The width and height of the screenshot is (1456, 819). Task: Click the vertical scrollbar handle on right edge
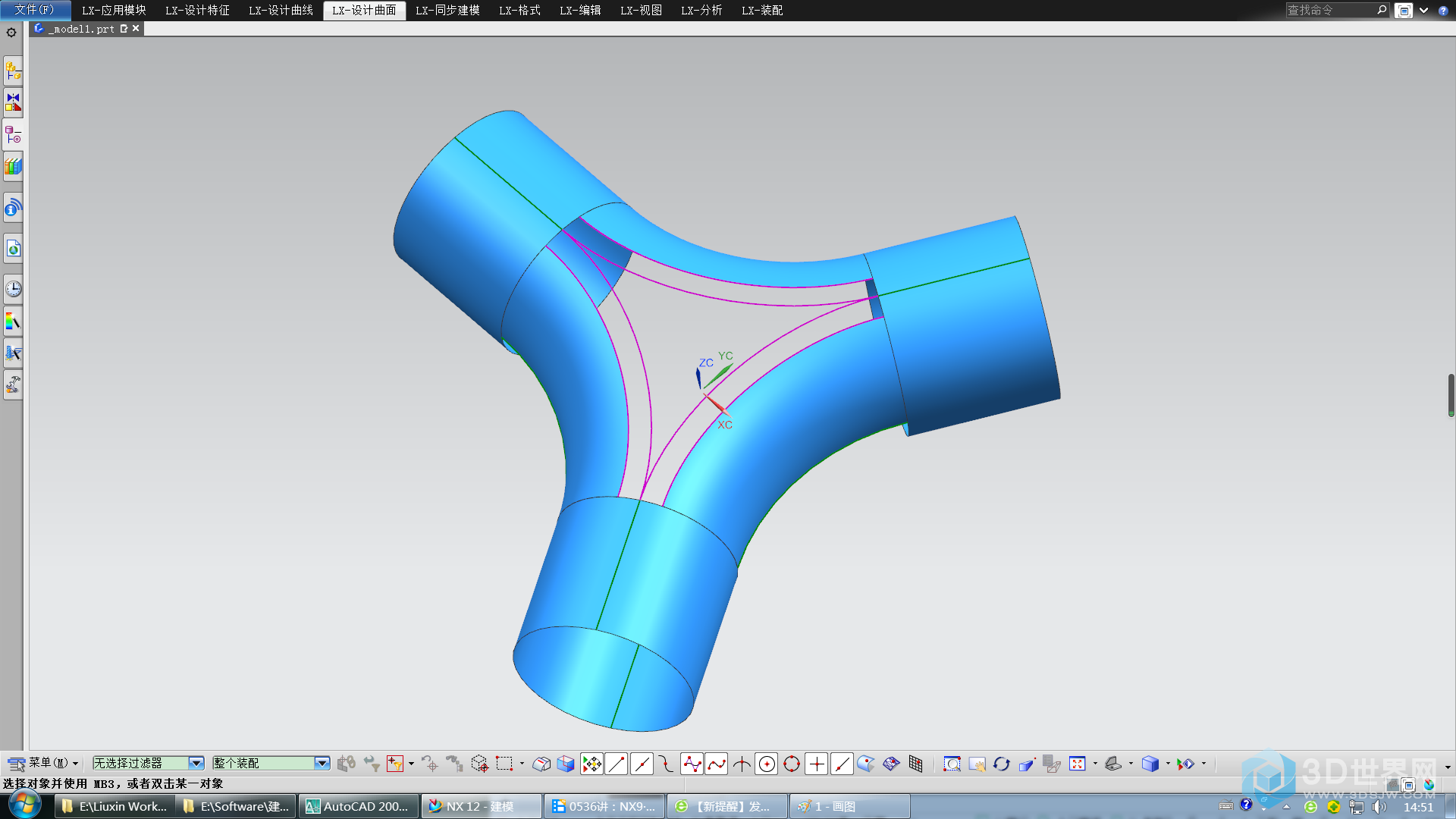[1451, 395]
